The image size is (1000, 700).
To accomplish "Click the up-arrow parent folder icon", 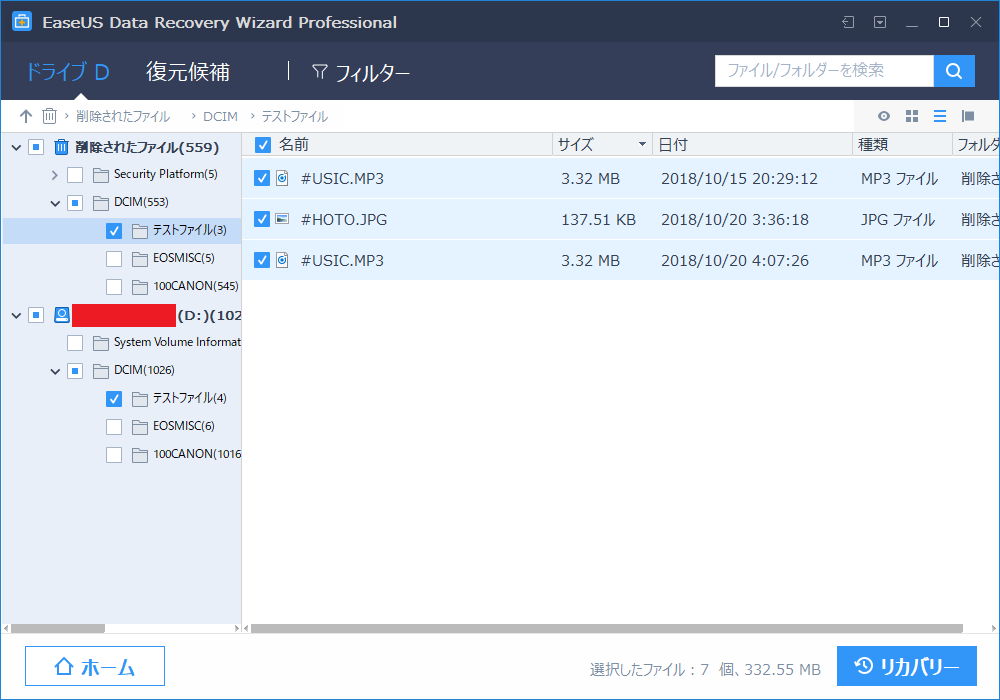I will tap(26, 116).
